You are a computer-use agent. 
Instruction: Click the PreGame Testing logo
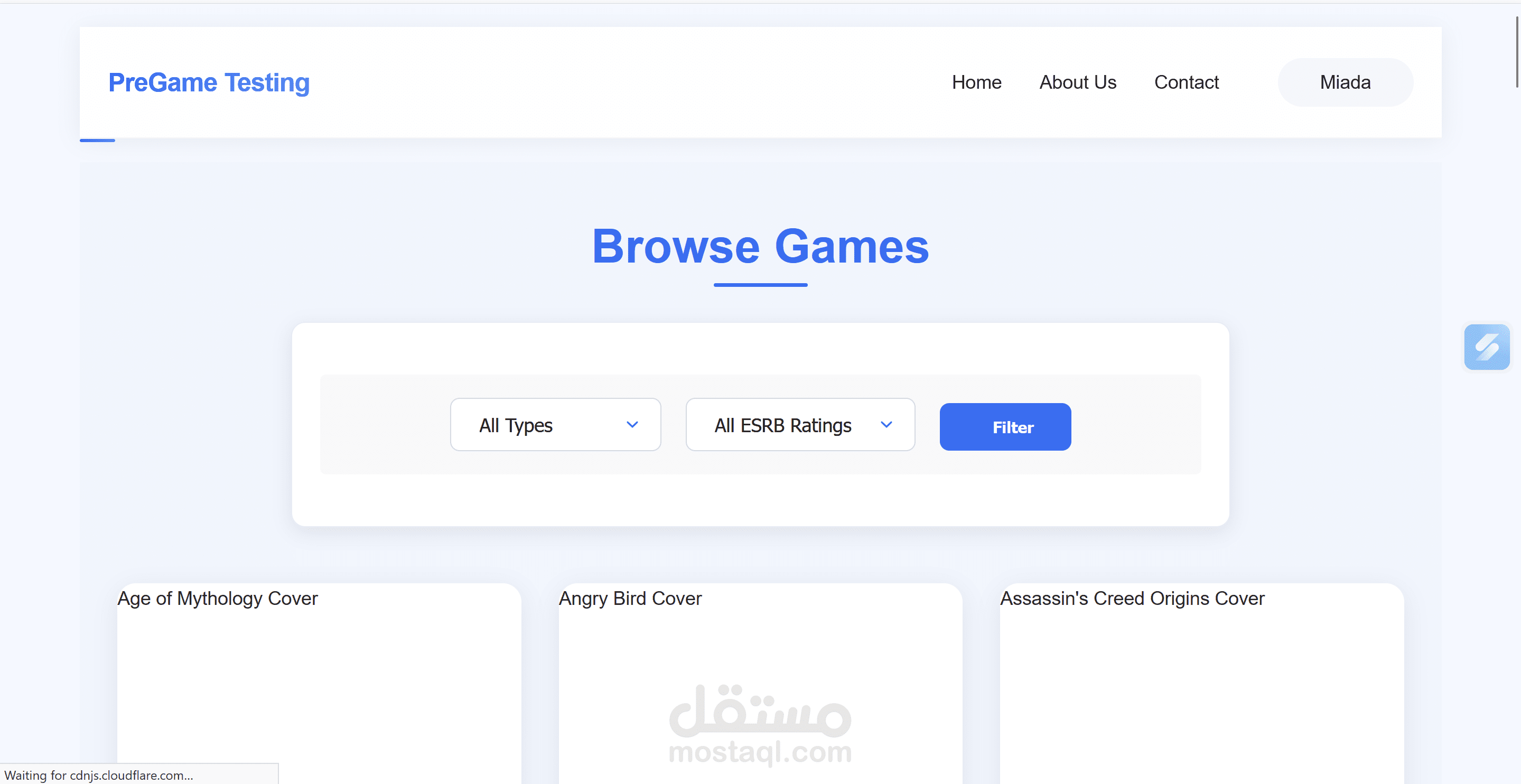click(x=209, y=82)
